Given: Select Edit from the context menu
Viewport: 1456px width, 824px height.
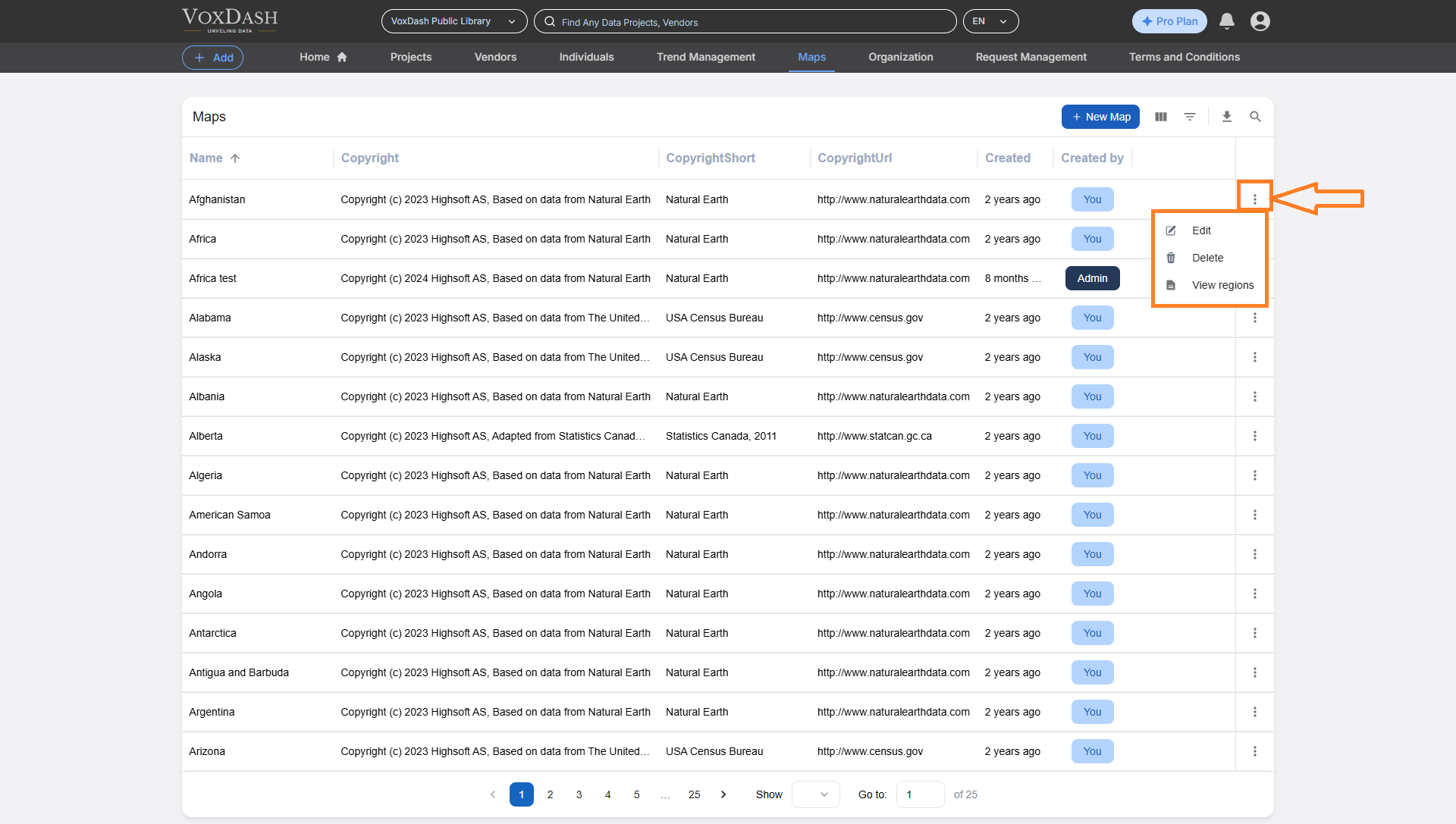Looking at the screenshot, I should (x=1201, y=230).
